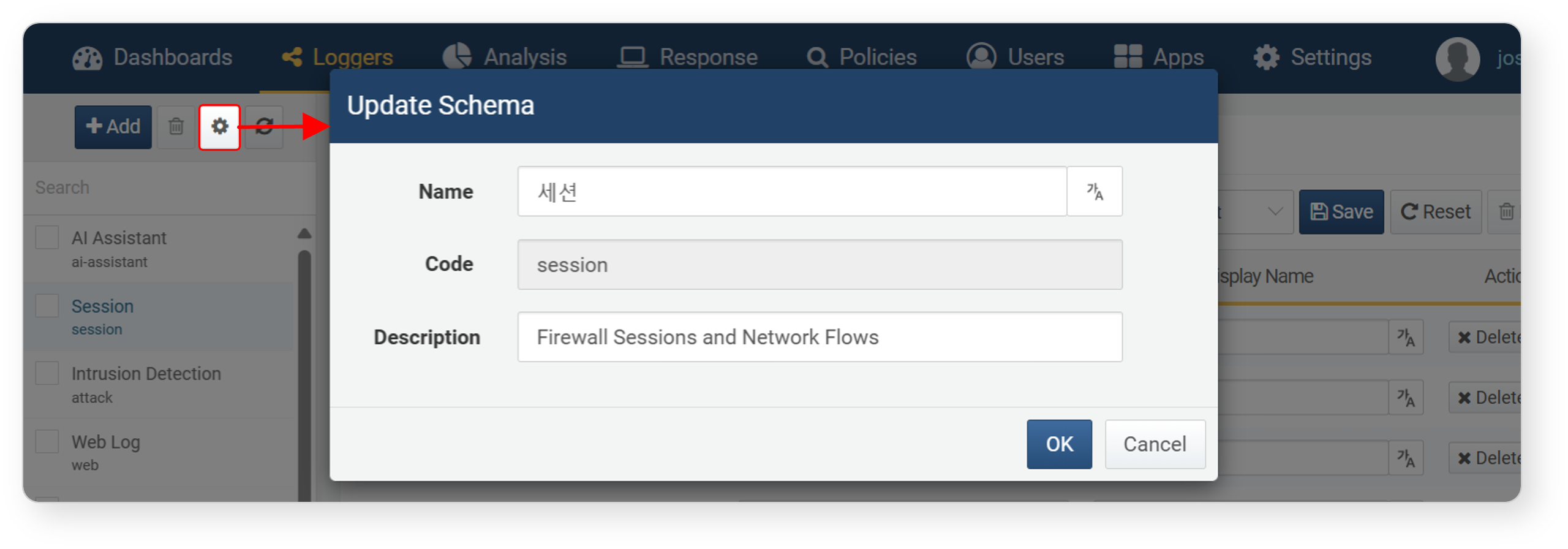Click the schema list scroll-up arrow

coord(304,233)
